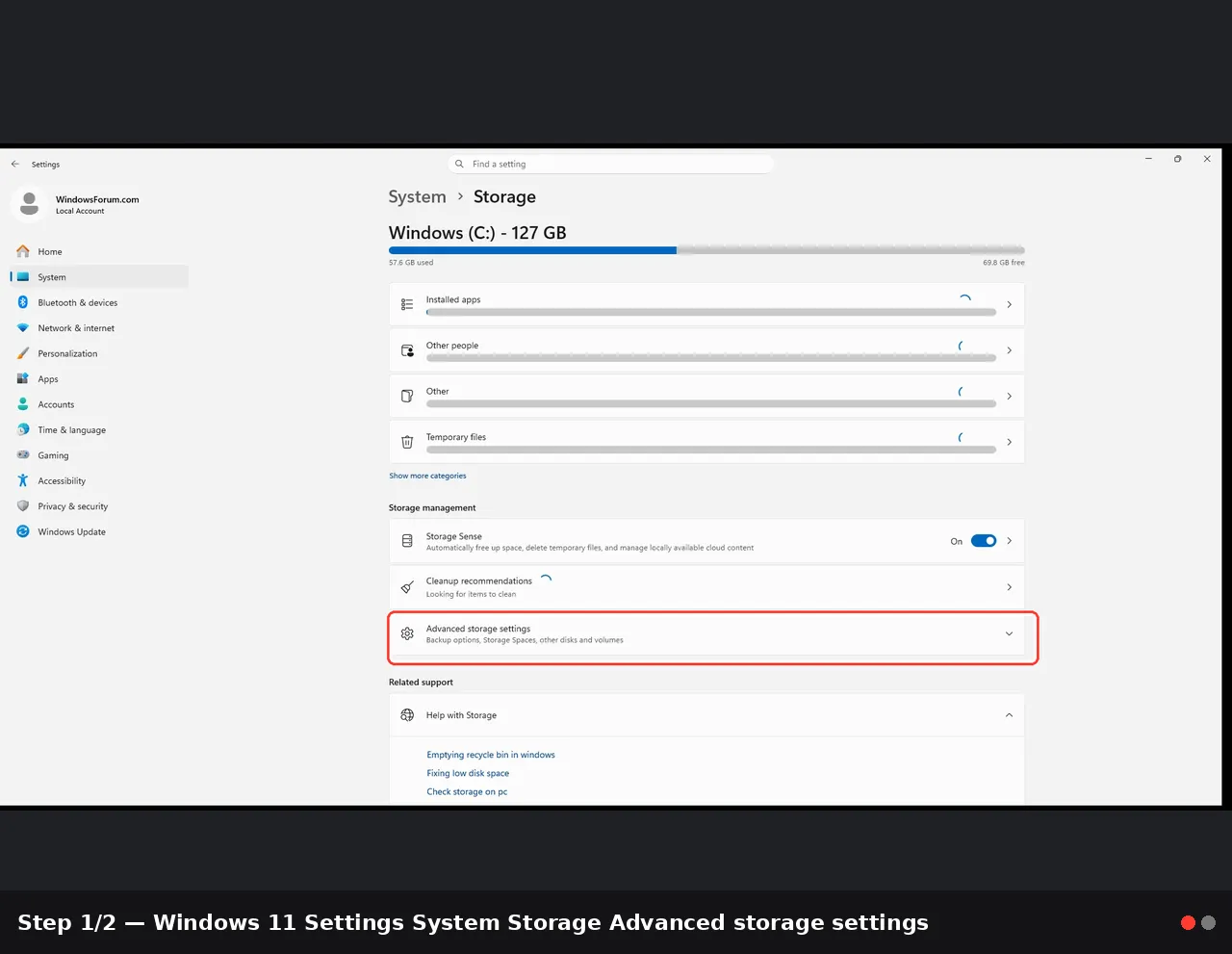Click the Other people category icon

[407, 350]
